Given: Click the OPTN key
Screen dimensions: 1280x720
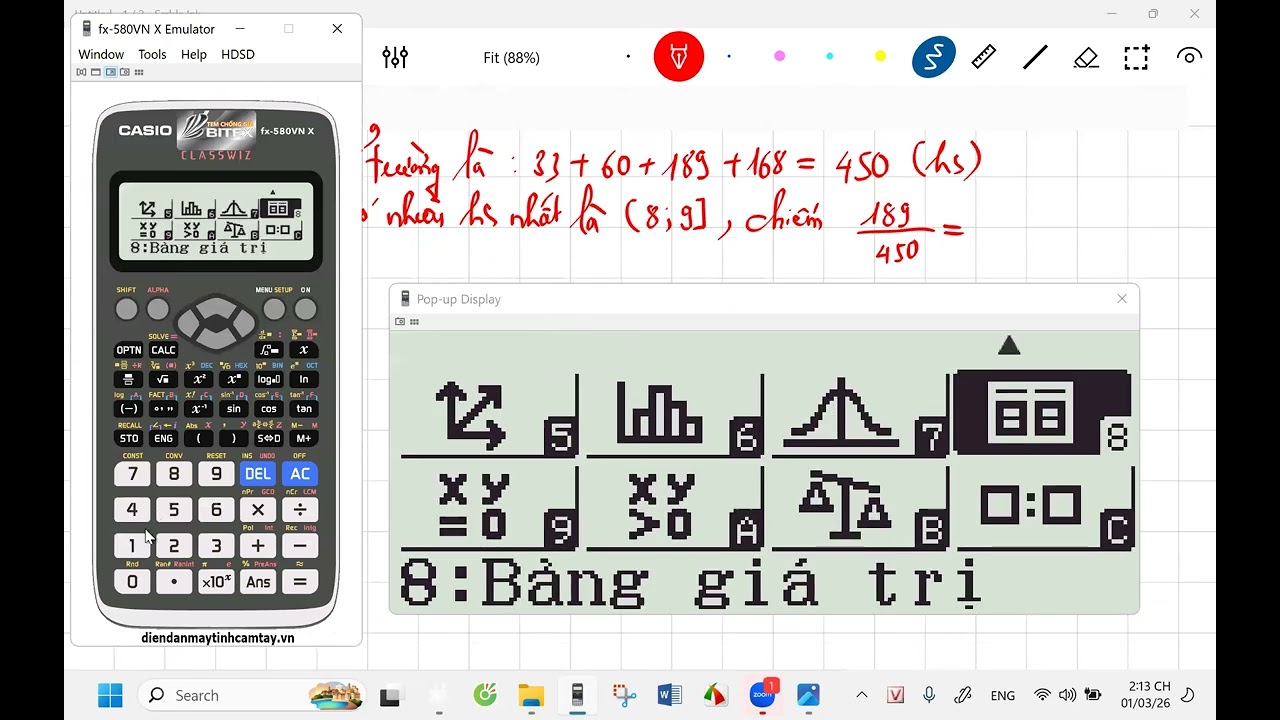Looking at the screenshot, I should click(129, 350).
